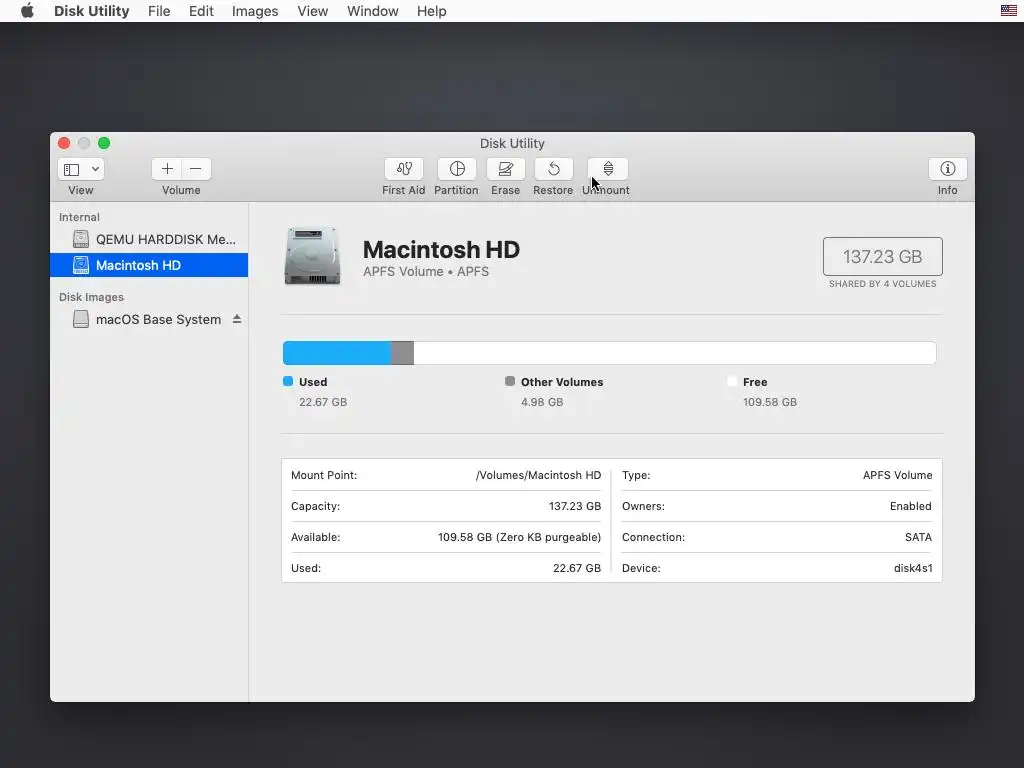The width and height of the screenshot is (1024, 768).
Task: Click the US flag input source icon
Action: (x=1009, y=10)
